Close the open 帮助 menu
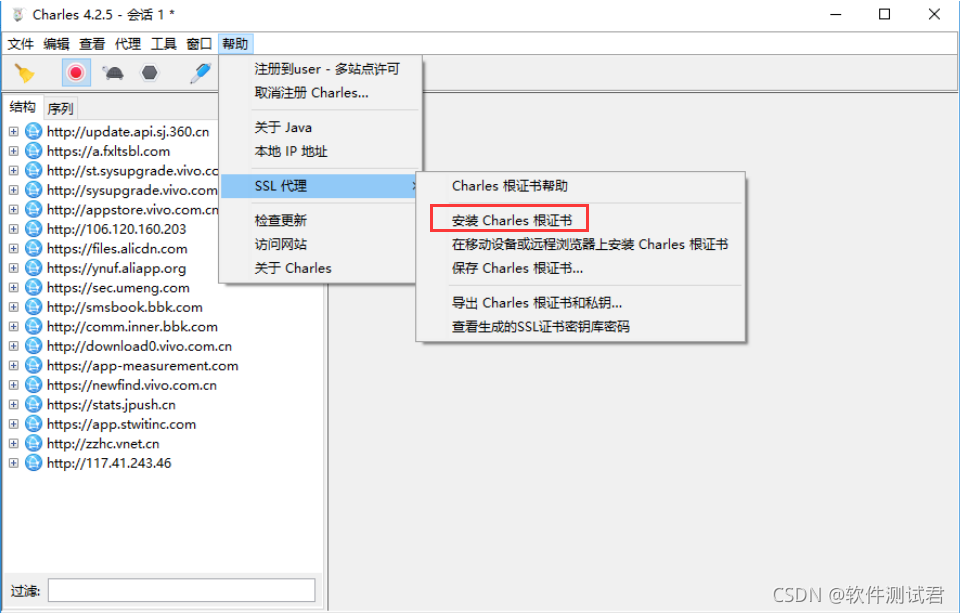960x613 pixels. pyautogui.click(x=235, y=44)
